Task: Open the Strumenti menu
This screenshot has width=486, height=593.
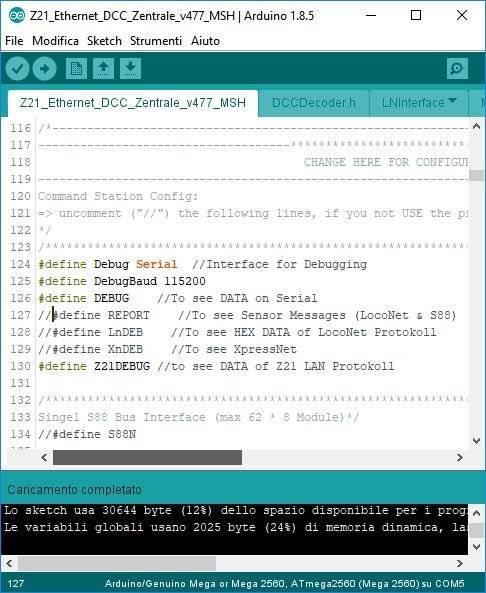Action: tap(156, 40)
